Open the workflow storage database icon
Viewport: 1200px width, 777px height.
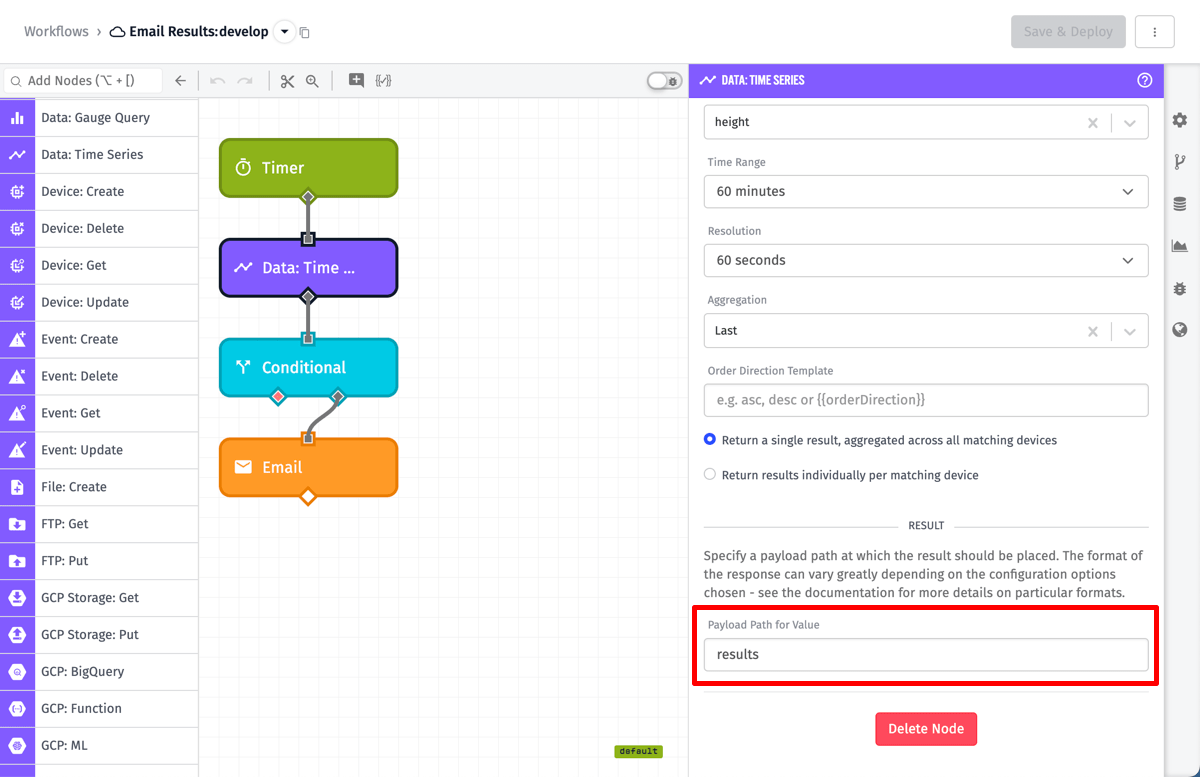pyautogui.click(x=1180, y=204)
